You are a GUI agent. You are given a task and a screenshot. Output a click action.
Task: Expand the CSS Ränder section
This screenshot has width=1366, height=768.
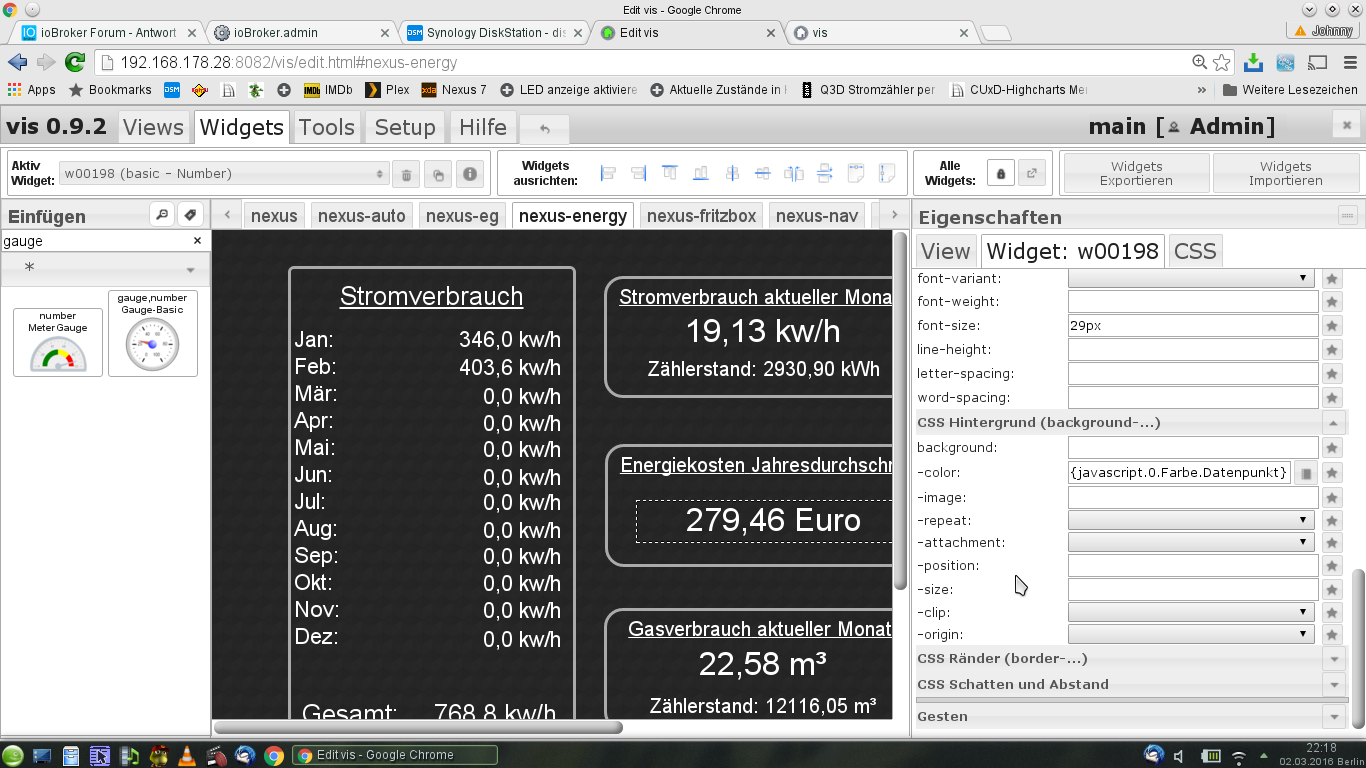(x=1333, y=659)
